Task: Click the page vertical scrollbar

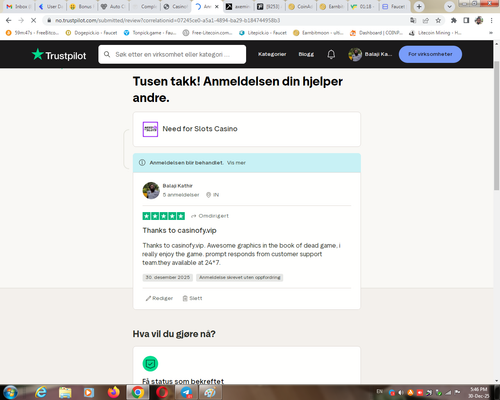Action: click(497, 126)
